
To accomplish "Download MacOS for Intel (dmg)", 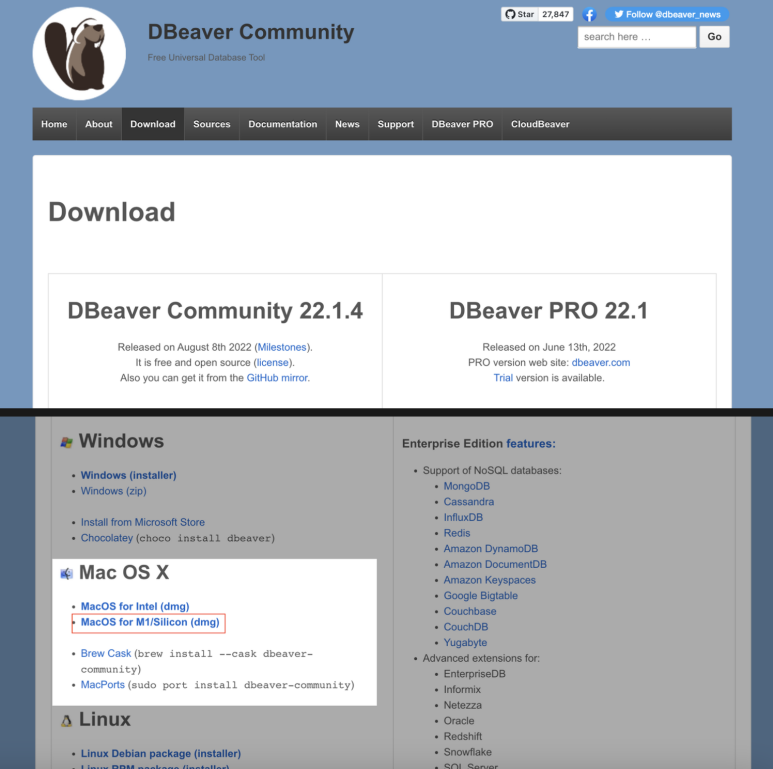I will (x=135, y=606).
